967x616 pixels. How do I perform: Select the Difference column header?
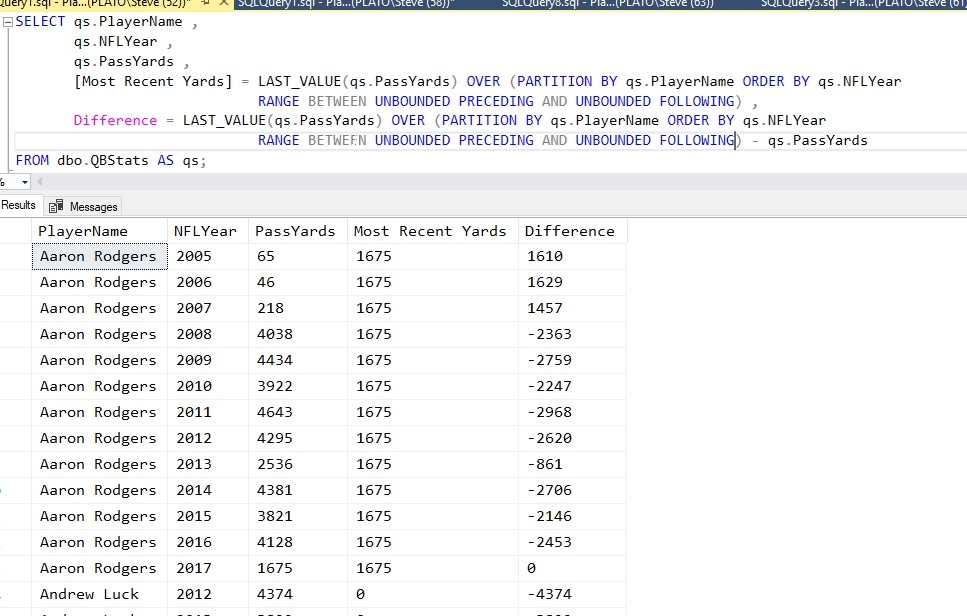coord(570,231)
